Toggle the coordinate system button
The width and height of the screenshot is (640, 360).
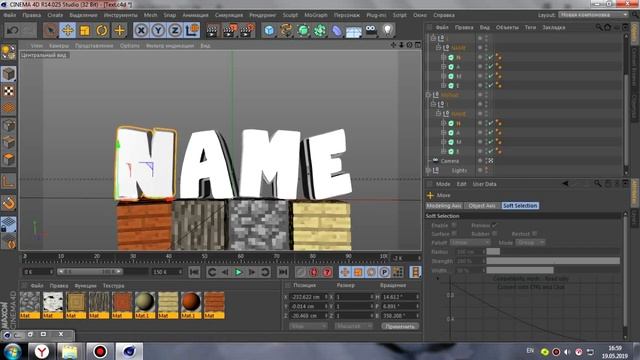pyautogui.click(x=192, y=30)
